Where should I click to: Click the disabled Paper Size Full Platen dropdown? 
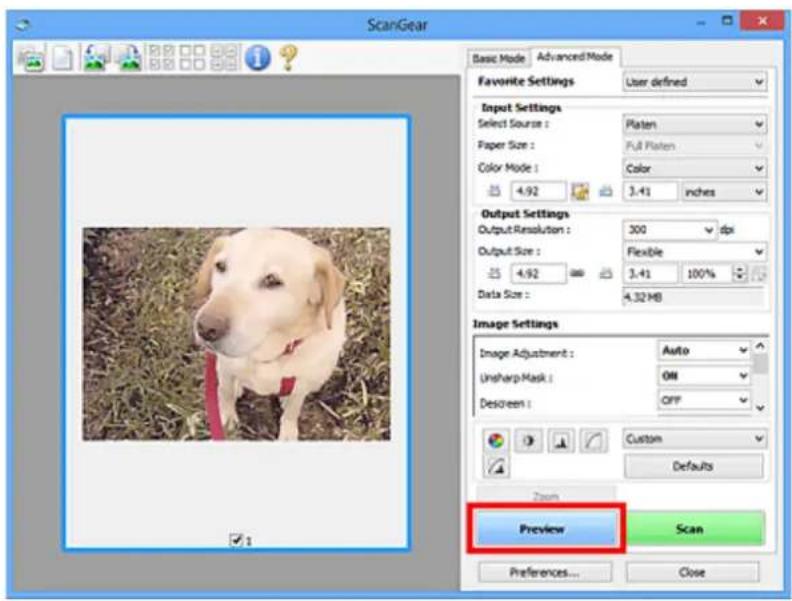pyautogui.click(x=695, y=146)
